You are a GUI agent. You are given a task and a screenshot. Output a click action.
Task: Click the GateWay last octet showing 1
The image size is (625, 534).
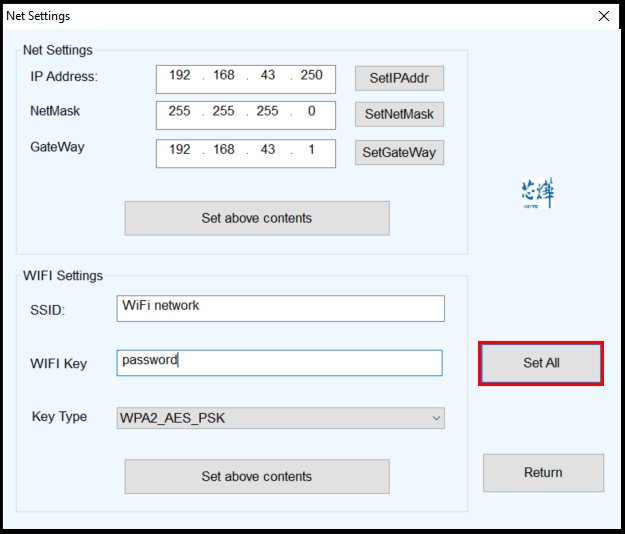[x=312, y=150]
